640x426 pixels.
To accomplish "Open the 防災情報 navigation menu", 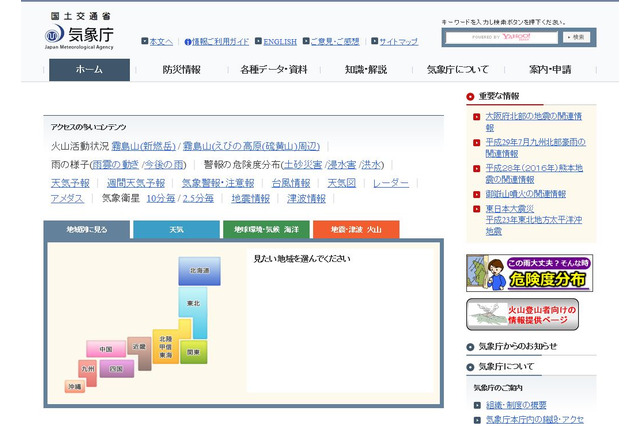I will tap(181, 70).
